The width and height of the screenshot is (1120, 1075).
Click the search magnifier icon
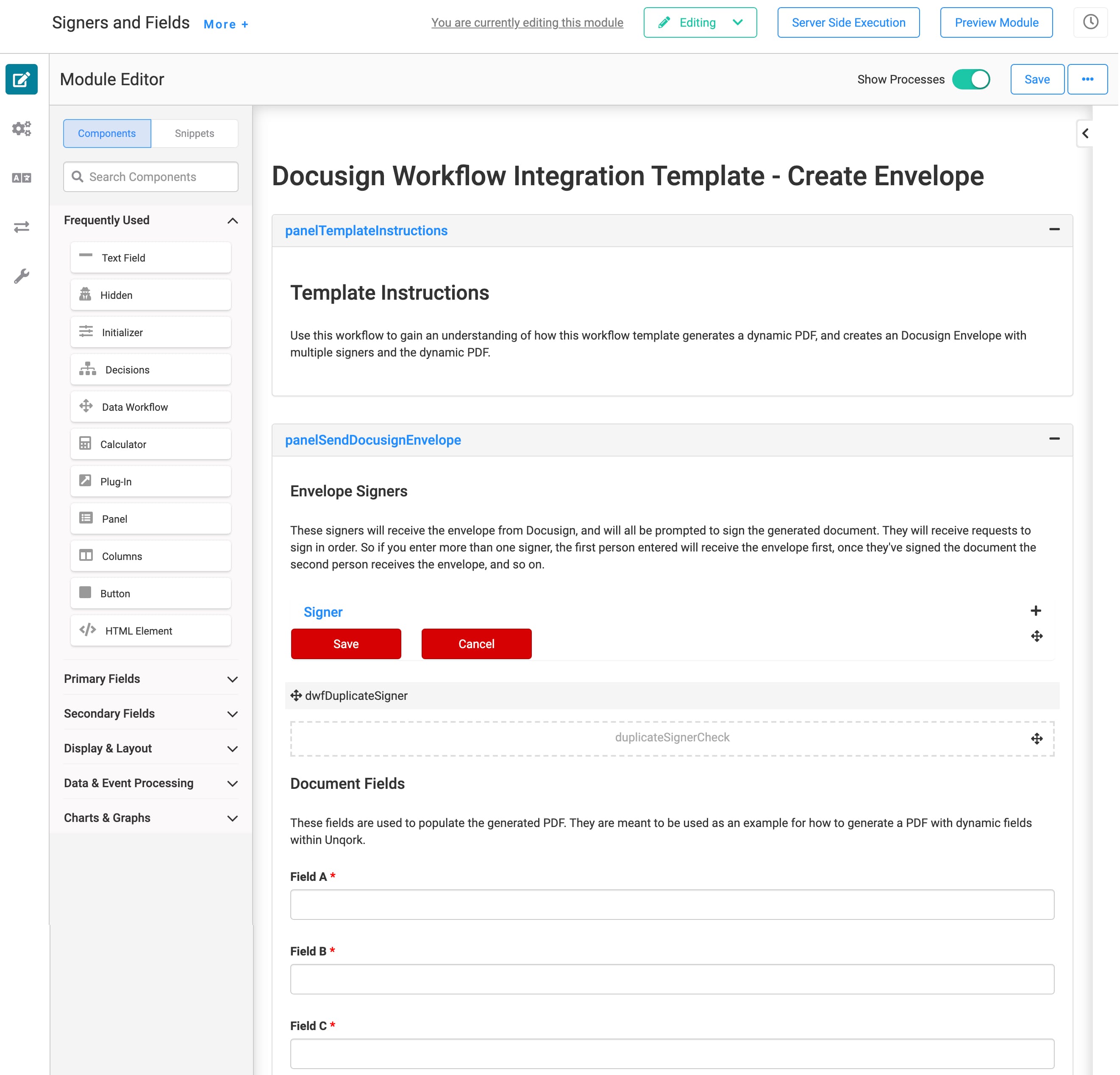(x=78, y=177)
